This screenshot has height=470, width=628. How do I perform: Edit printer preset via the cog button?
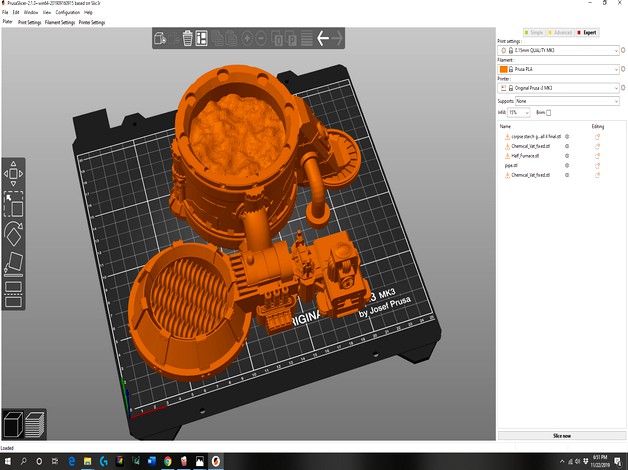coord(623,88)
